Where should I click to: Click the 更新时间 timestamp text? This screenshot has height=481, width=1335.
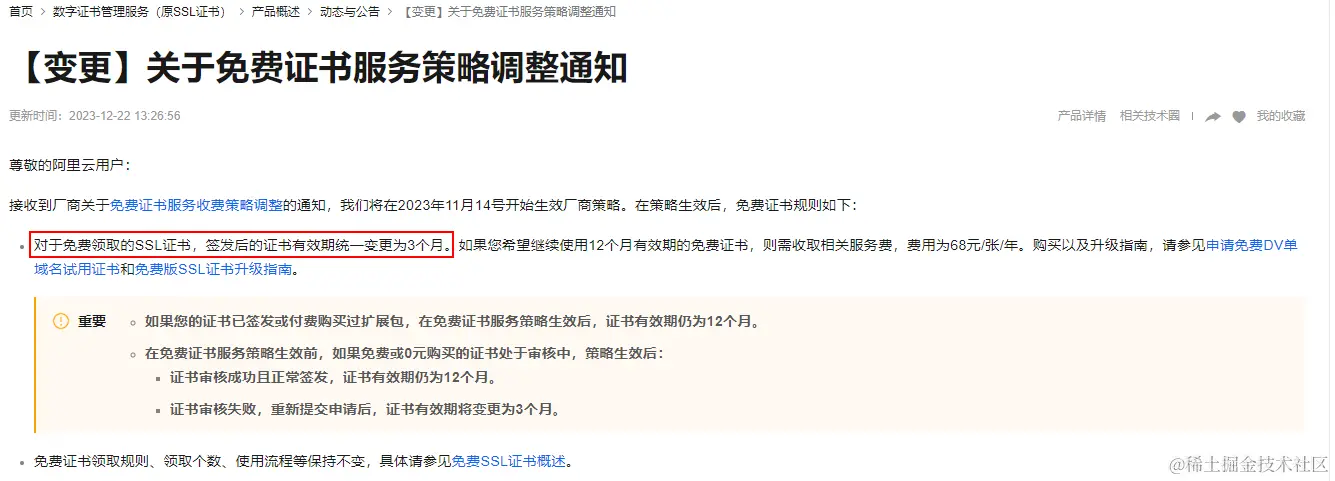point(95,116)
